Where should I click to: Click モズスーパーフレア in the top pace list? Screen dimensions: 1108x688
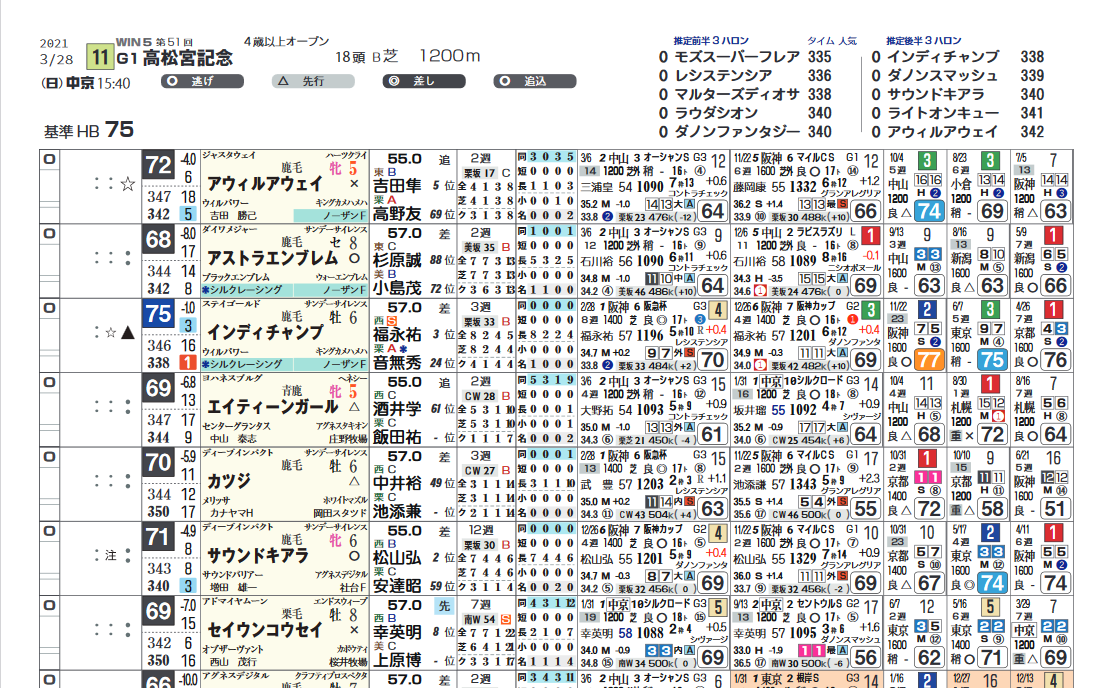point(737,57)
